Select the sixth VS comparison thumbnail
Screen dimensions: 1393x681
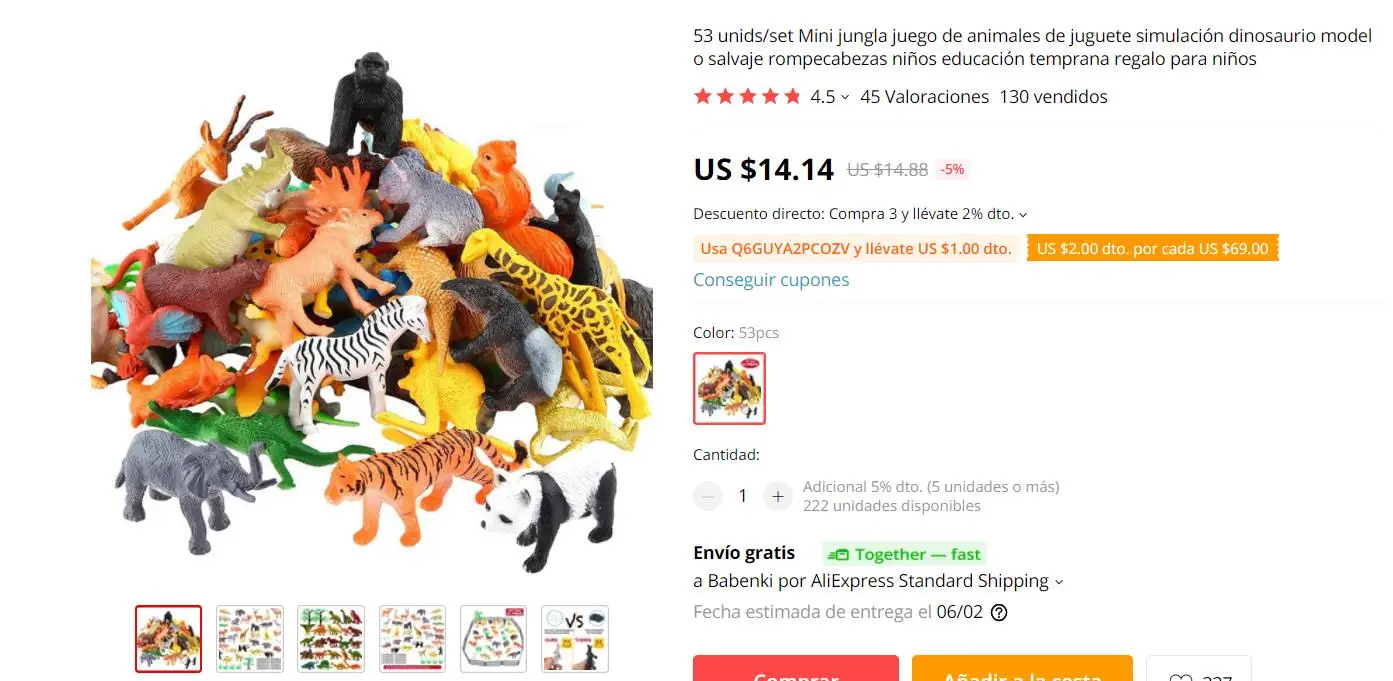574,639
